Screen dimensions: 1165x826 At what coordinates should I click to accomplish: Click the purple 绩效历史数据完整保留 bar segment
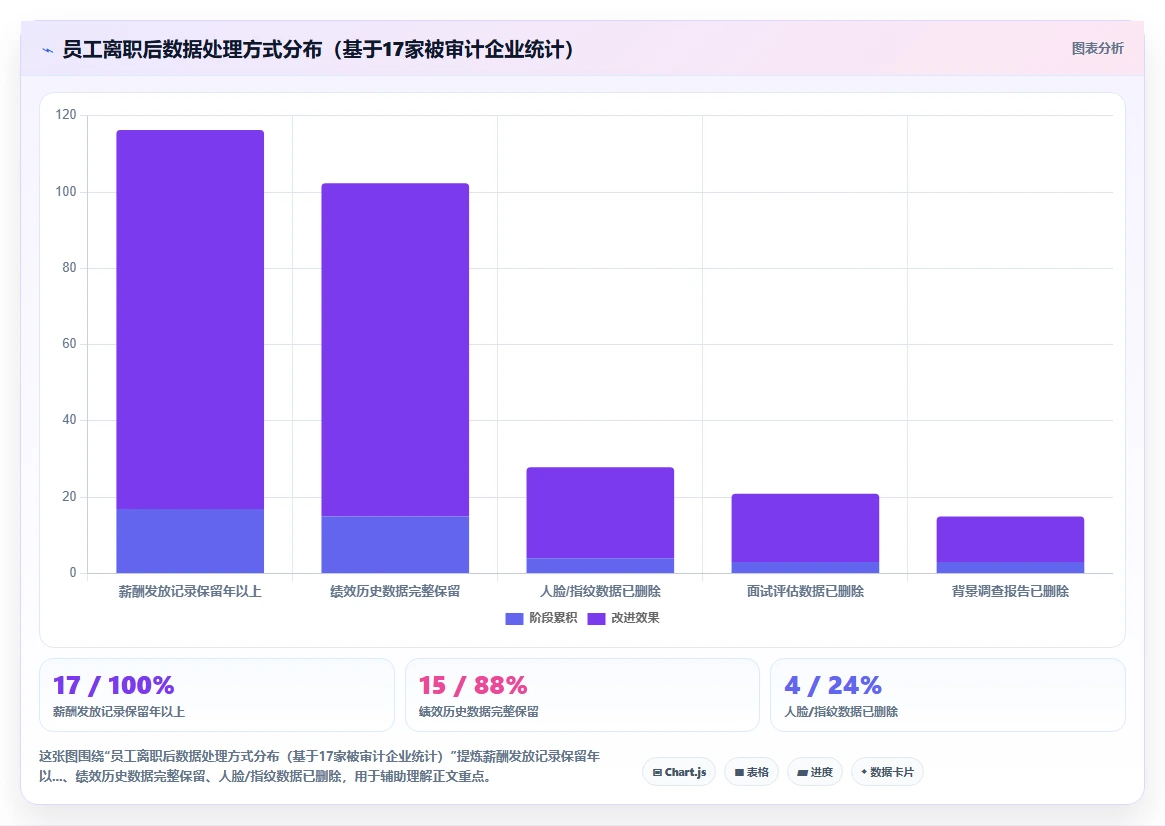tap(395, 349)
